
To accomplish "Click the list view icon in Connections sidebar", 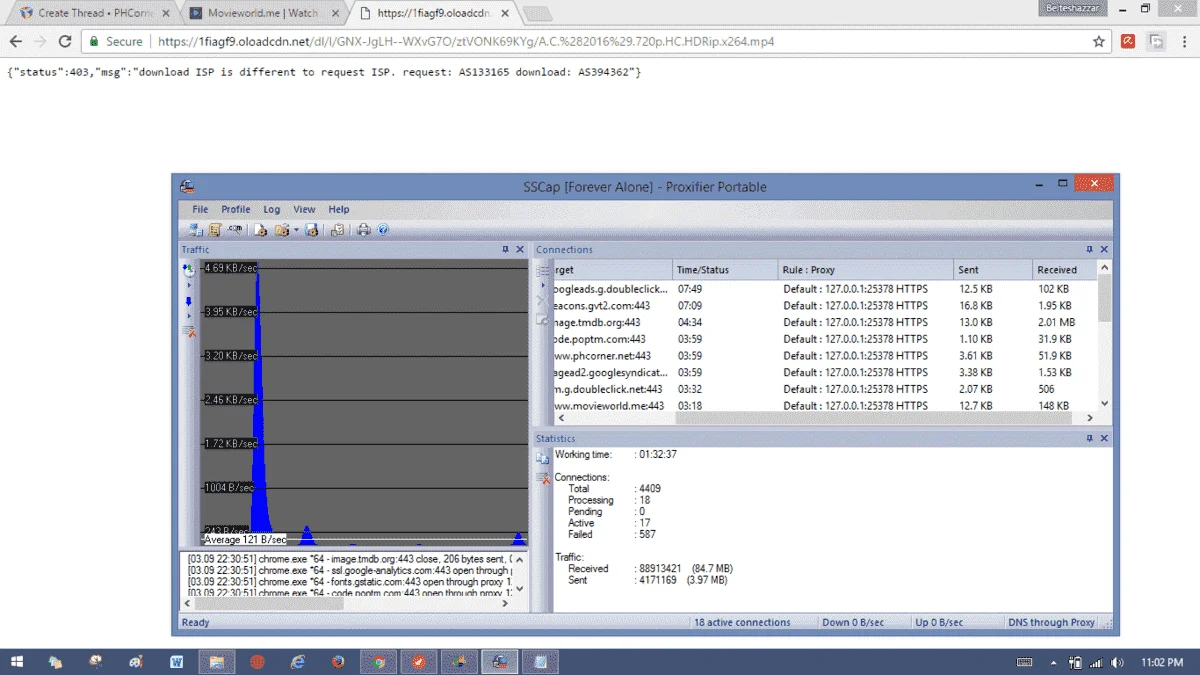I will (542, 271).
